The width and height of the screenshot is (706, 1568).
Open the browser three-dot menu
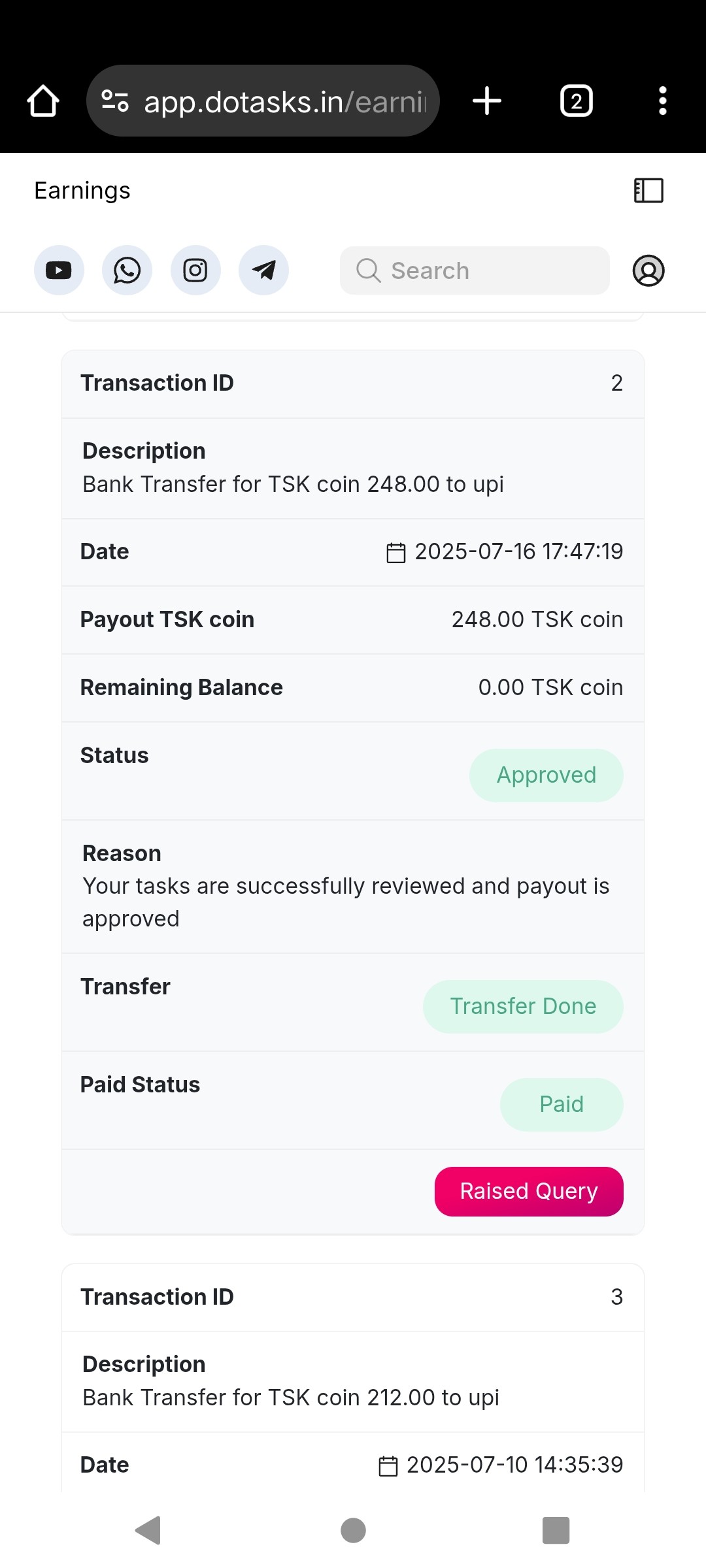(663, 101)
